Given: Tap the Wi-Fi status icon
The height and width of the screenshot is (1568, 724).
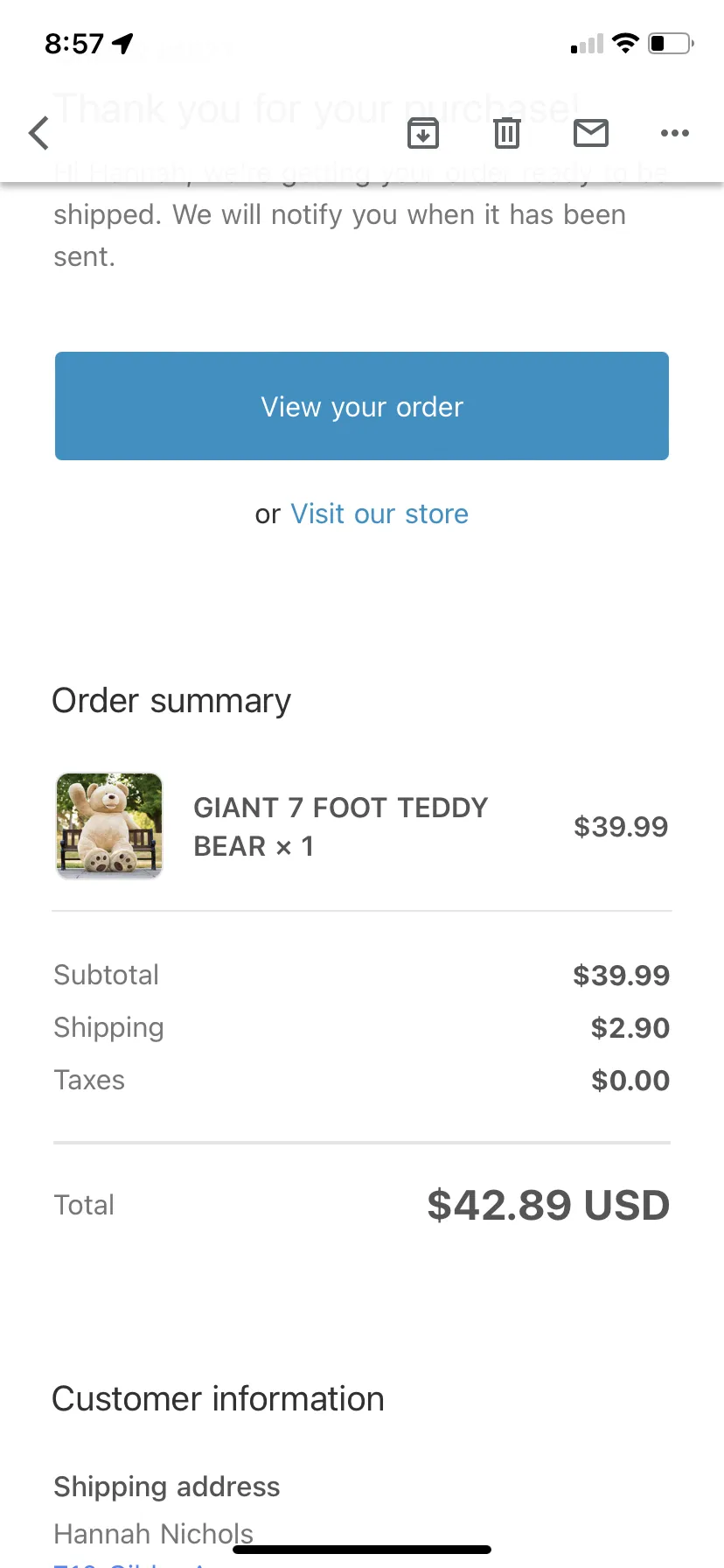Looking at the screenshot, I should (626, 43).
